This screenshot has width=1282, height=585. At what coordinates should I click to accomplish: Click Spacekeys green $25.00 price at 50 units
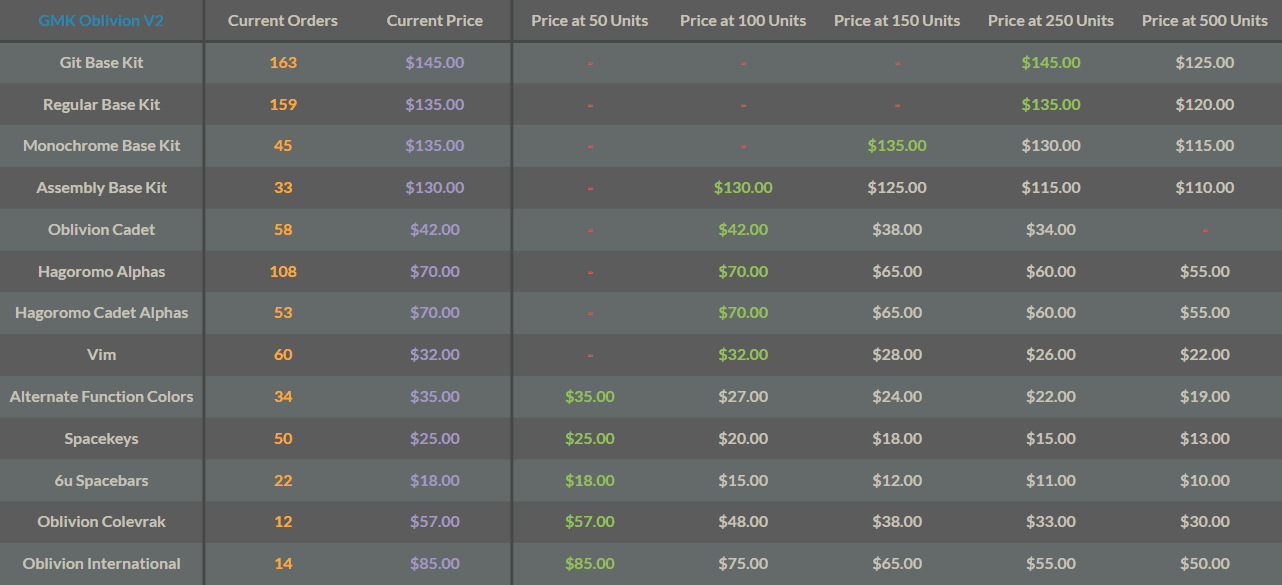point(590,439)
